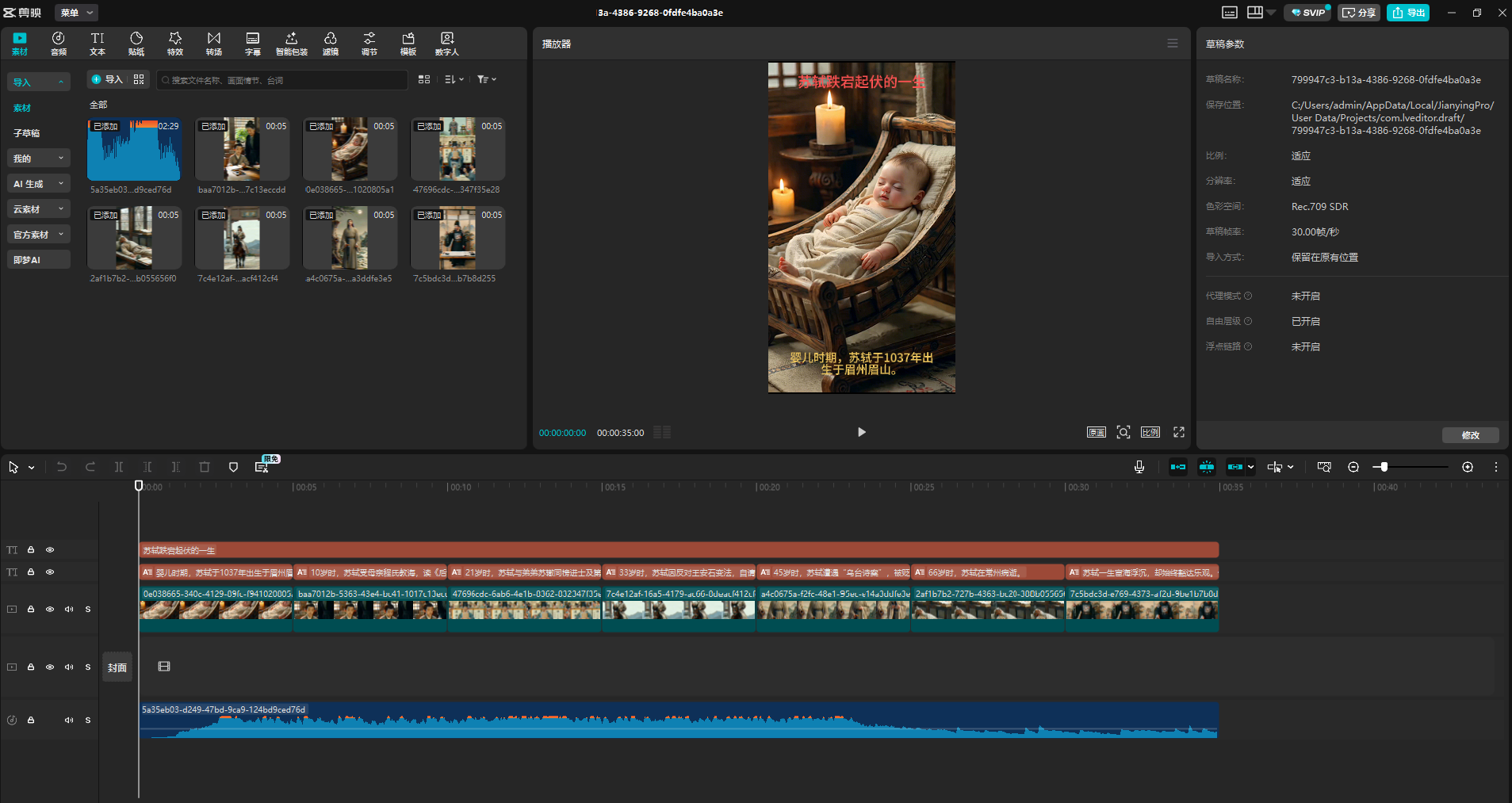Click the microphone record voiceover icon
Image resolution: width=1512 pixels, height=803 pixels.
(x=1139, y=467)
